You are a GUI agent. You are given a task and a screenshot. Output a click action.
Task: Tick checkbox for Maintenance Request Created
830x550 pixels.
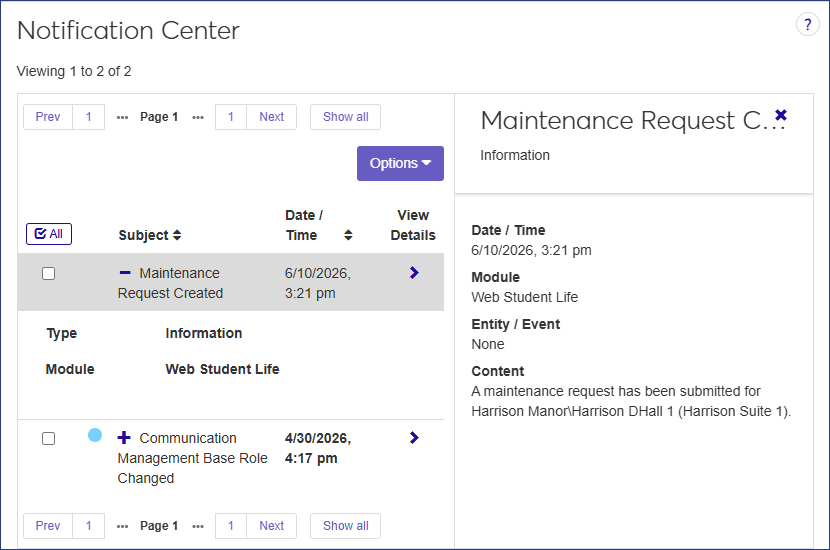(x=49, y=274)
